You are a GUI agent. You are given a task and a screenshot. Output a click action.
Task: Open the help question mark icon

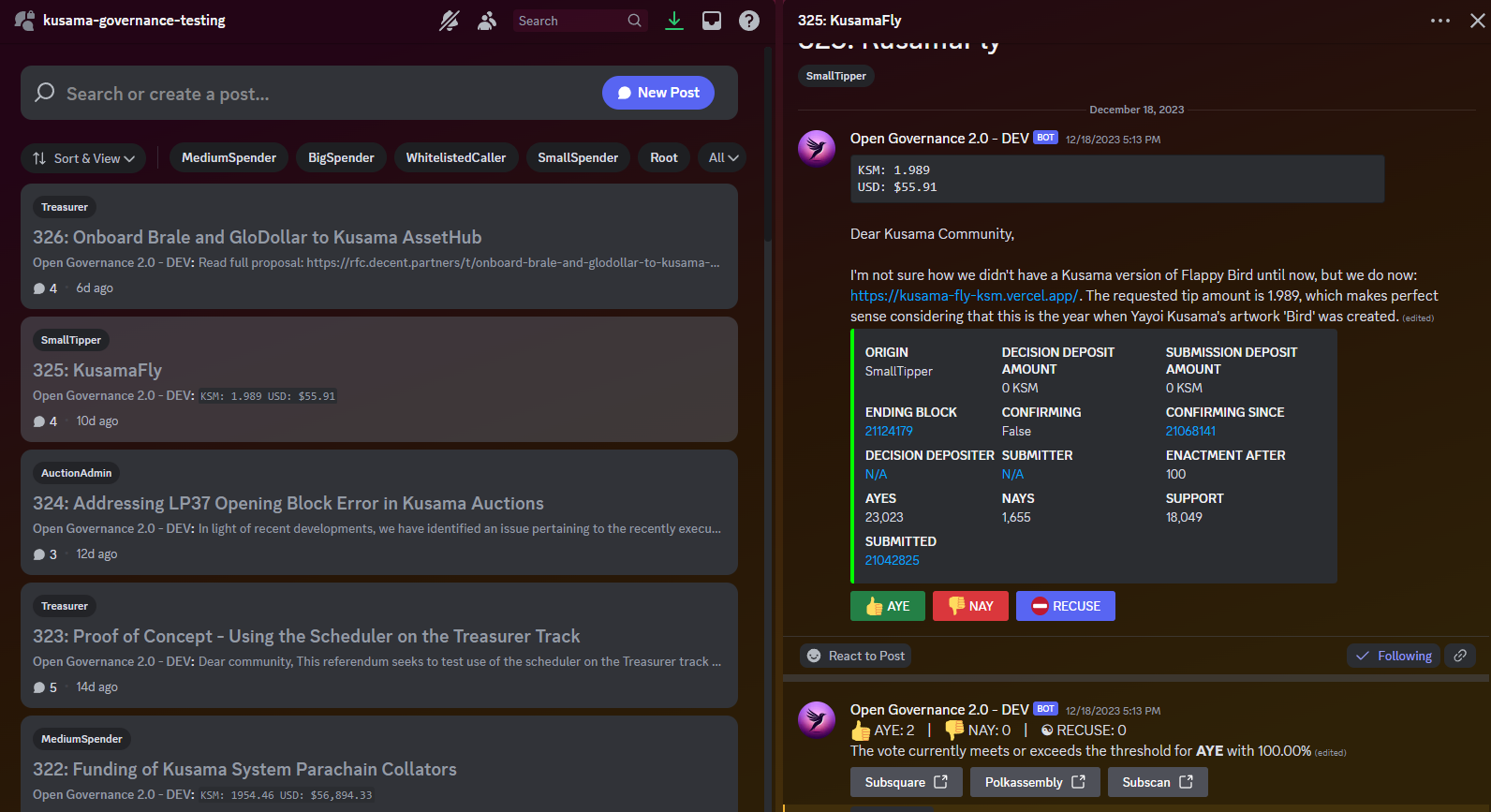pyautogui.click(x=749, y=21)
